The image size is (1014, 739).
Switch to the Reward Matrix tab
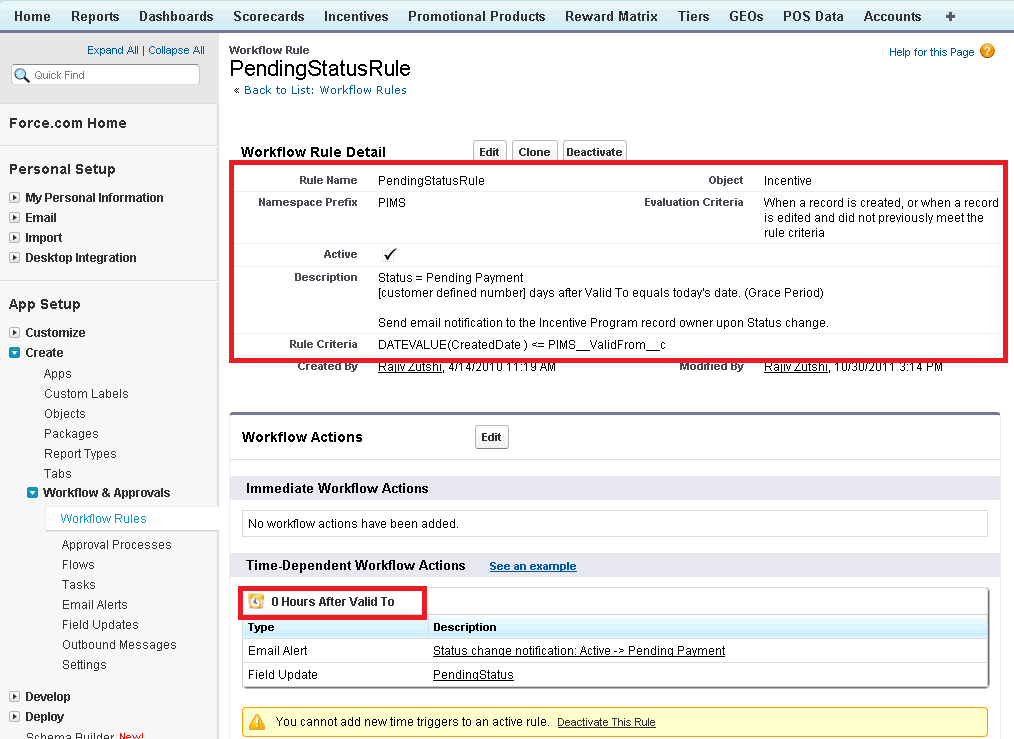coord(611,16)
